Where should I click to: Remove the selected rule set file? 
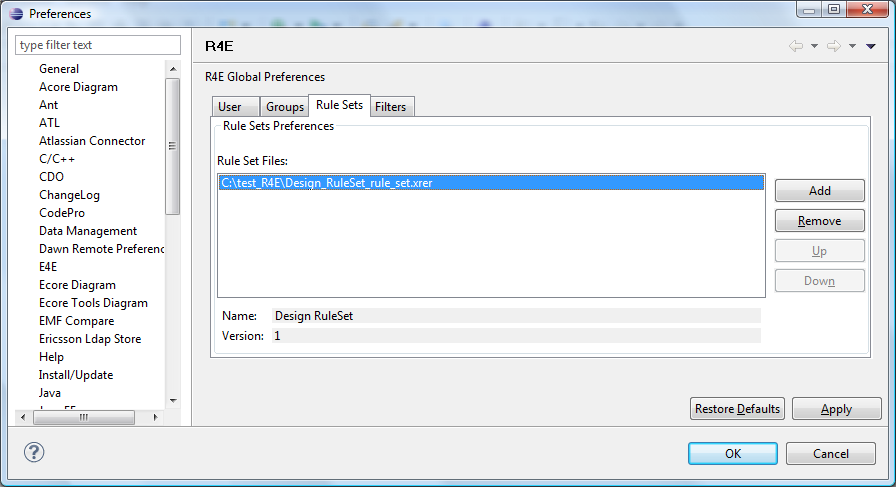819,221
